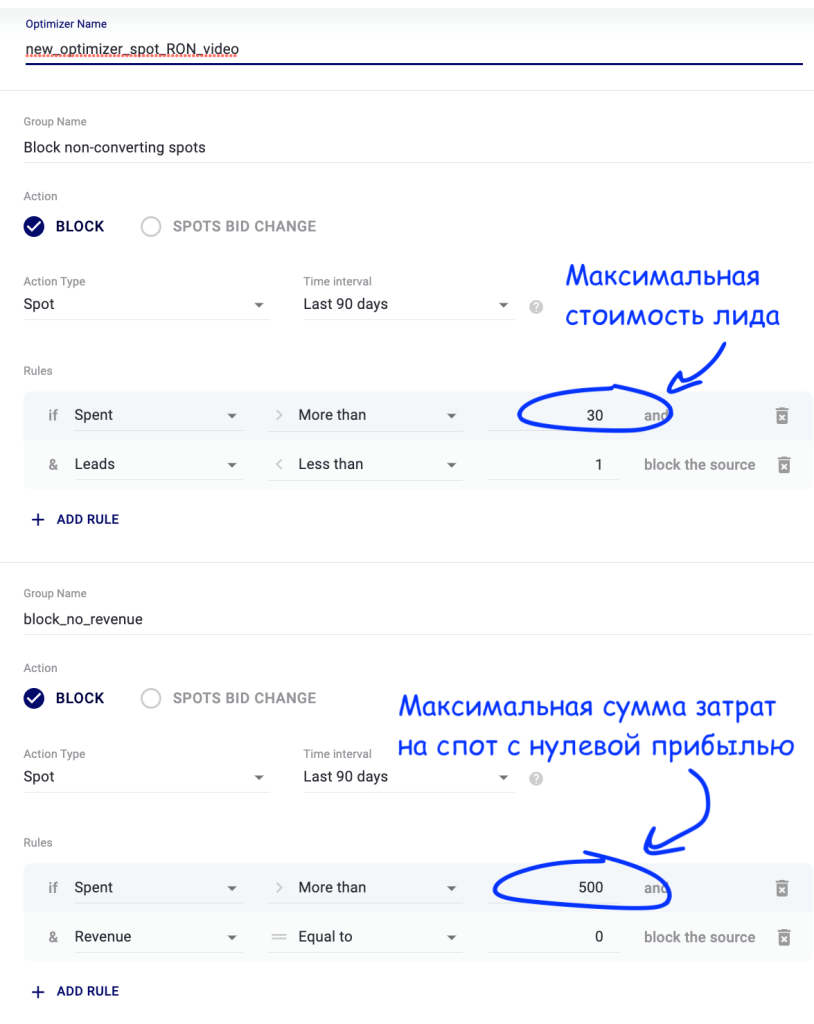Delete the Spent More than 500 rule
Image resolution: width=814 pixels, height=1024 pixels.
click(x=784, y=887)
